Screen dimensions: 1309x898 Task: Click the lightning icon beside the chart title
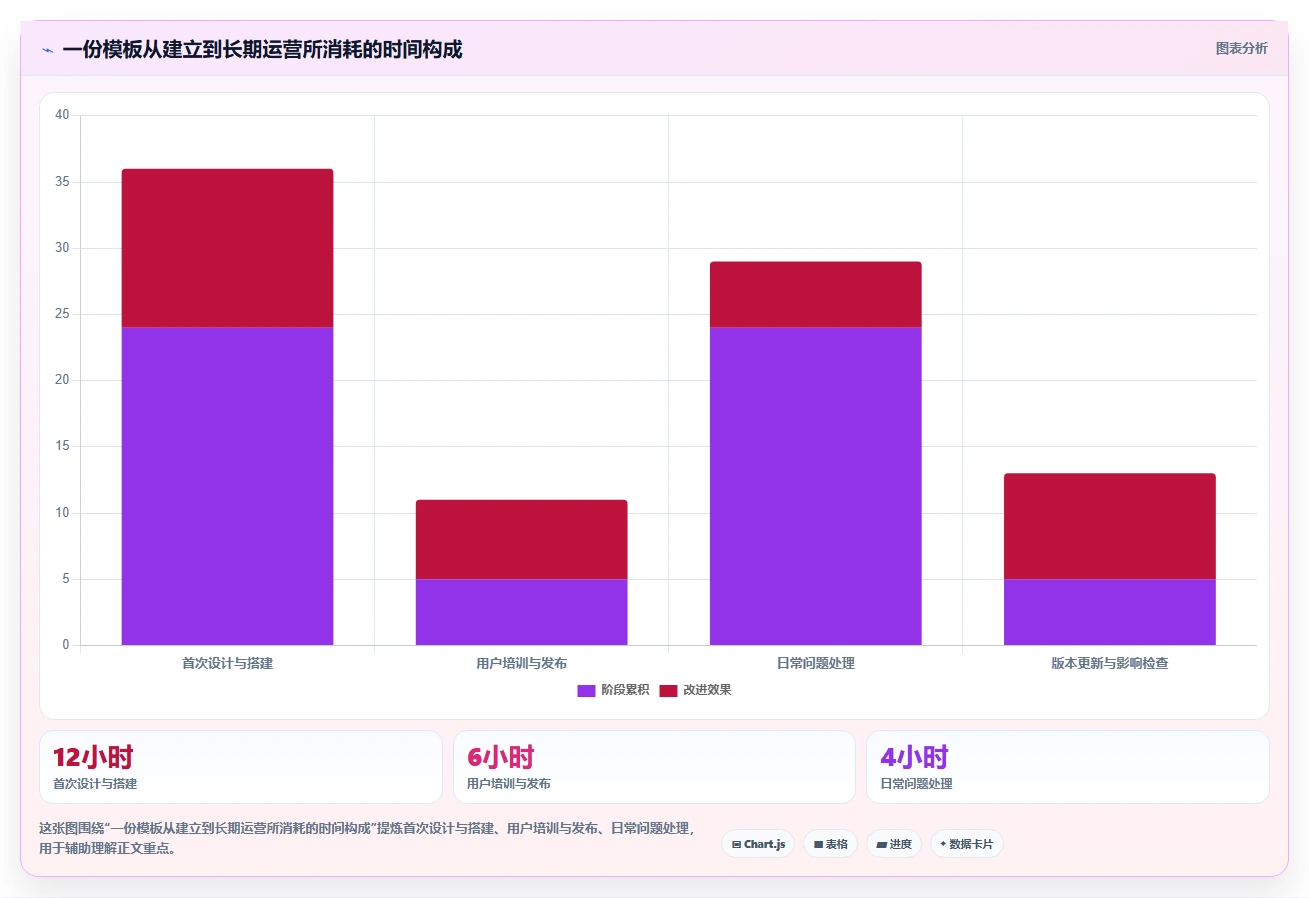pyautogui.click(x=47, y=49)
